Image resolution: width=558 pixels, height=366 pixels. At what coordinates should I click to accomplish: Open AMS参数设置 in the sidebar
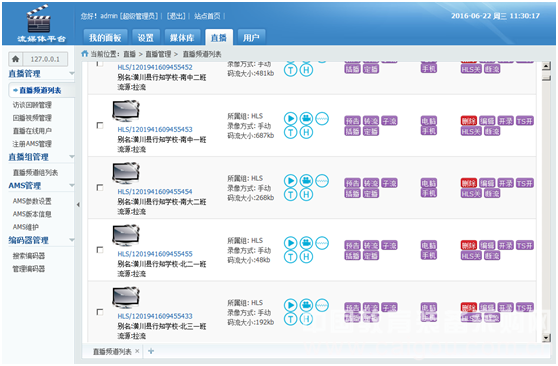point(32,201)
